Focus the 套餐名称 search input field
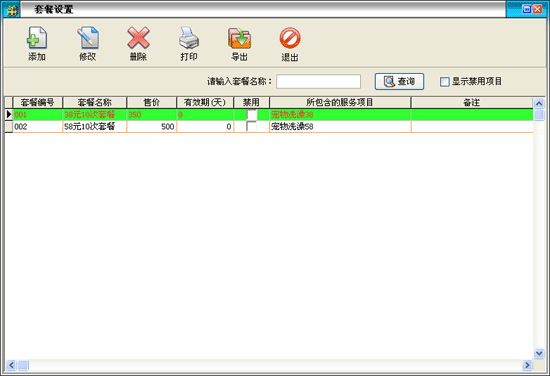 (318, 81)
